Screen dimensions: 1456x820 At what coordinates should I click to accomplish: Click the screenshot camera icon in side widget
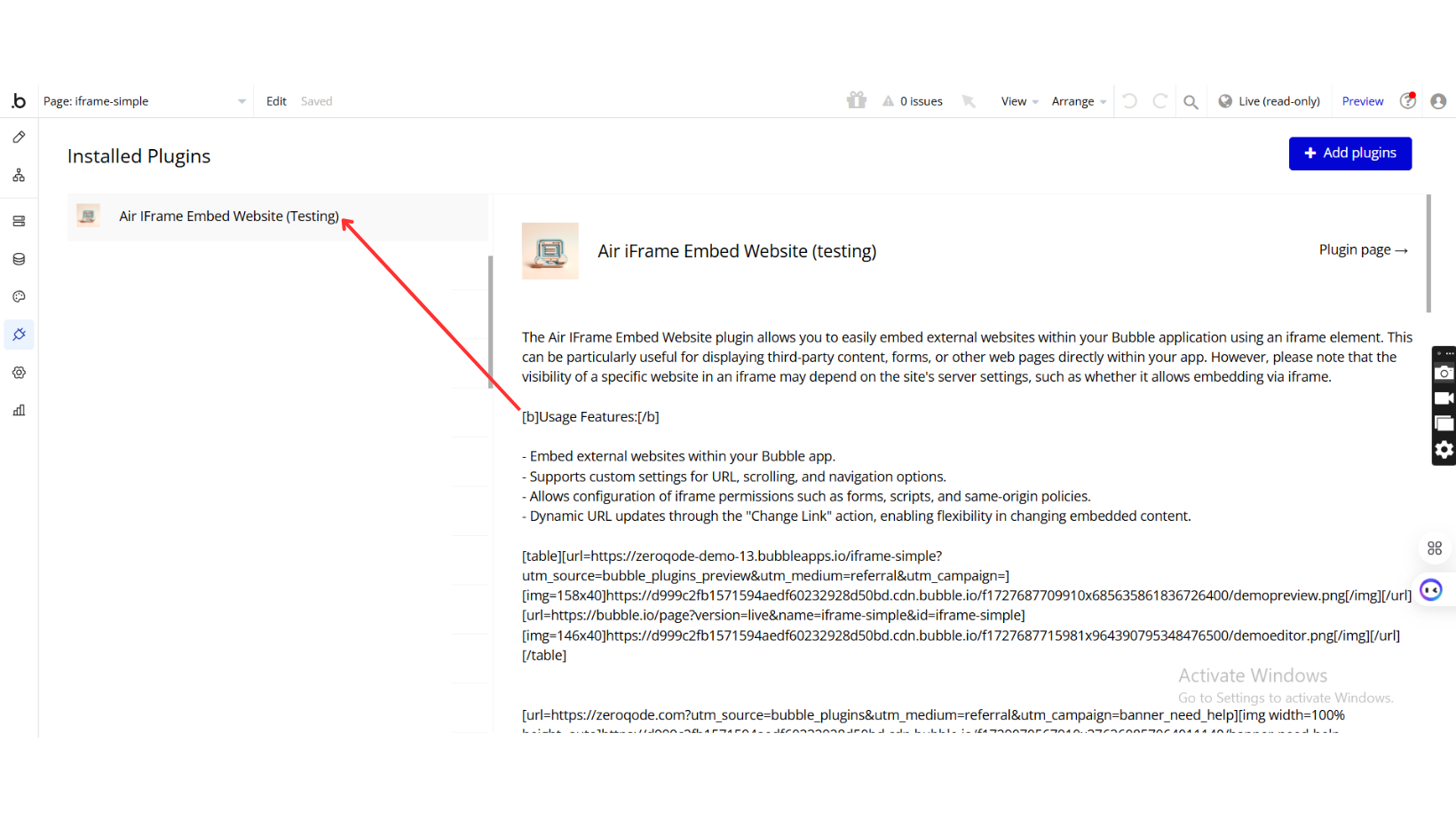pyautogui.click(x=1444, y=373)
